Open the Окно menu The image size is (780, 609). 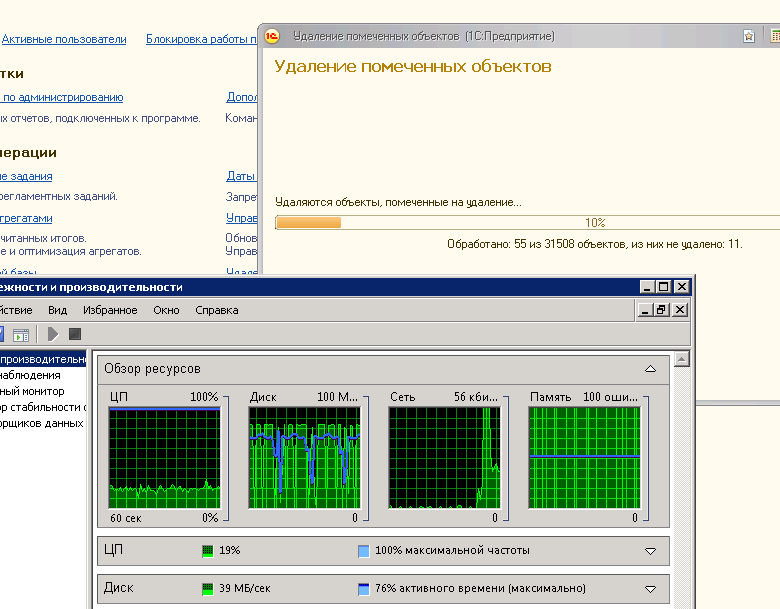pos(166,310)
